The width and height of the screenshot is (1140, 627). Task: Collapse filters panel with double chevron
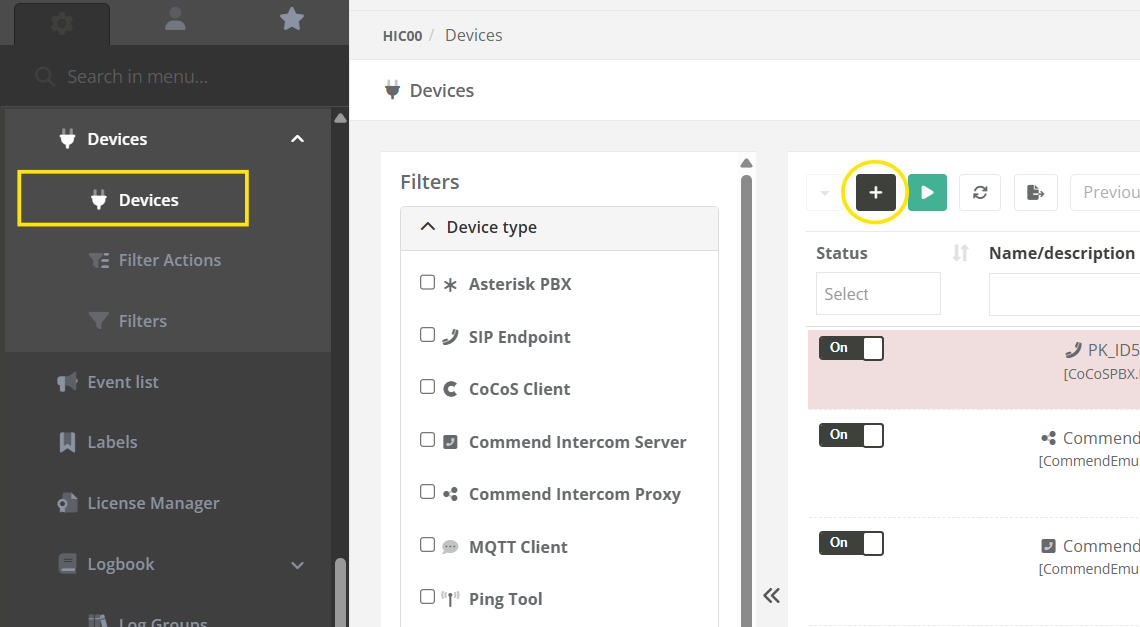[771, 596]
